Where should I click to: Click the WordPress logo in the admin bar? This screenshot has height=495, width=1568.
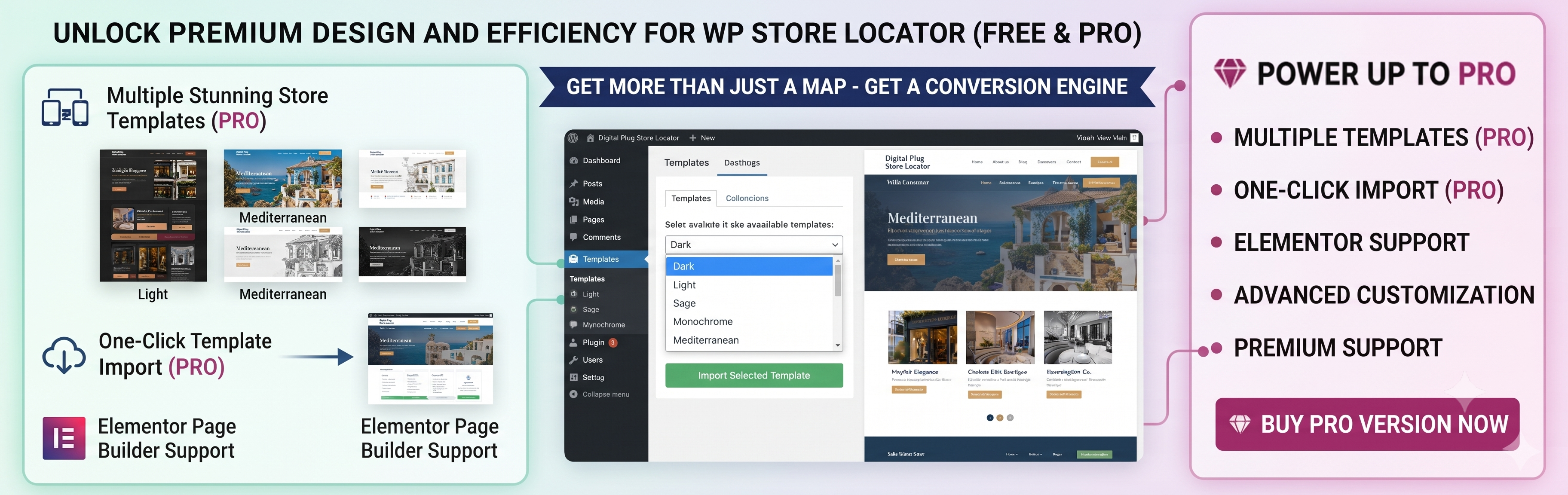(573, 137)
